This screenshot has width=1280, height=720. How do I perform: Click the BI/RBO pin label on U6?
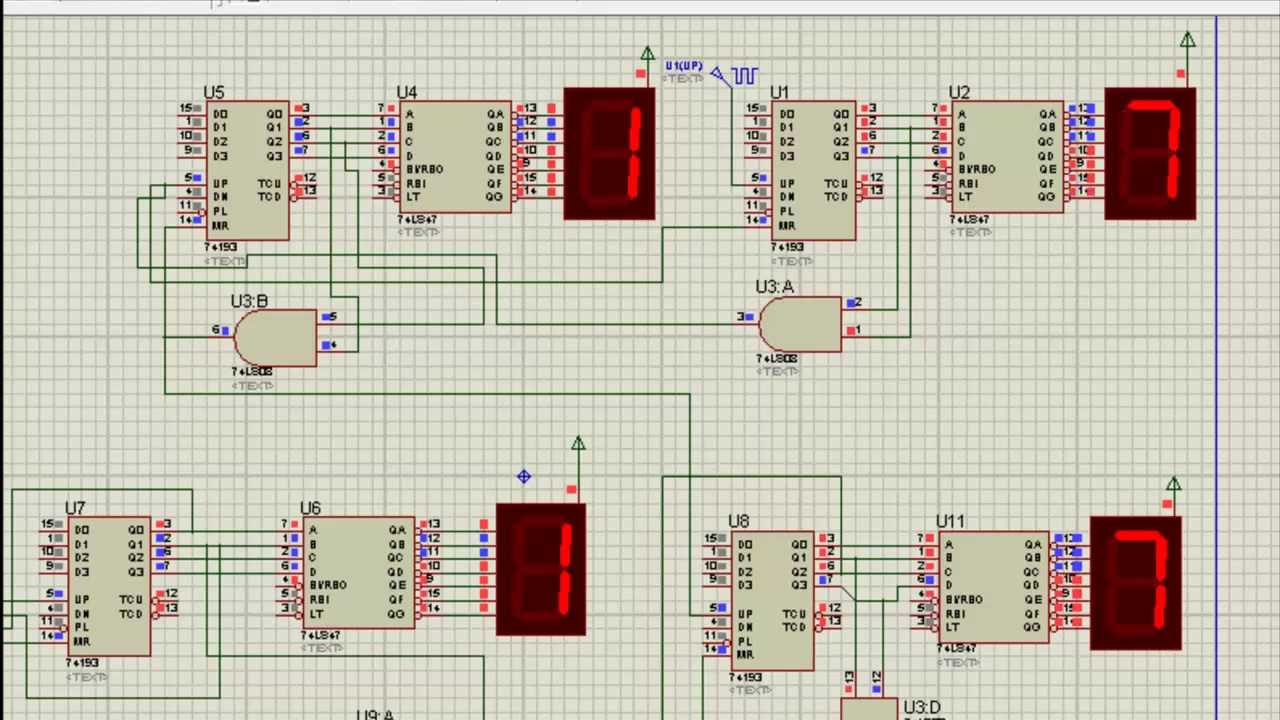click(x=328, y=586)
